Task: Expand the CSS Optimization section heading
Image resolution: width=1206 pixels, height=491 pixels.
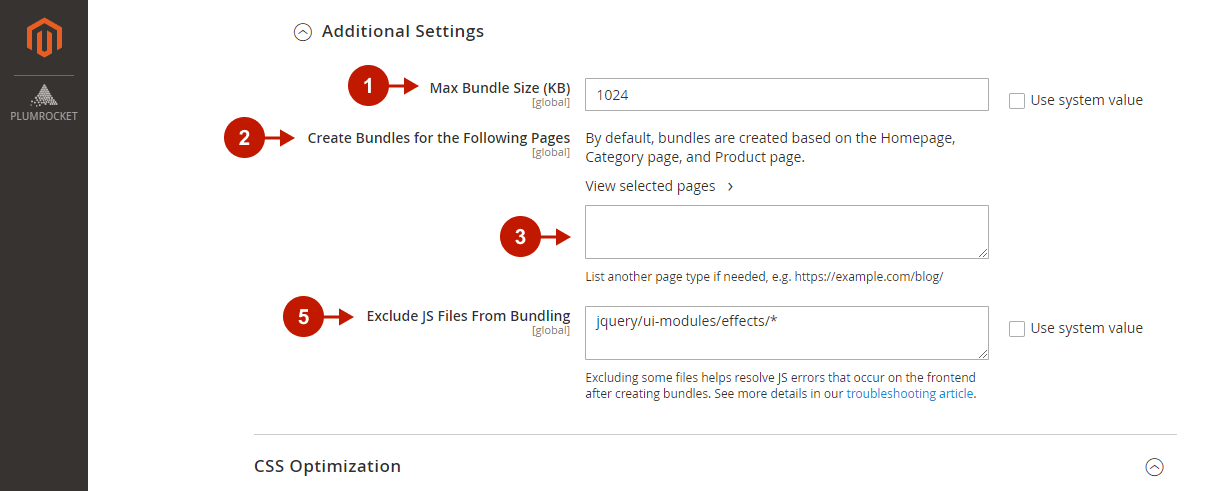Action: pyautogui.click(x=328, y=466)
